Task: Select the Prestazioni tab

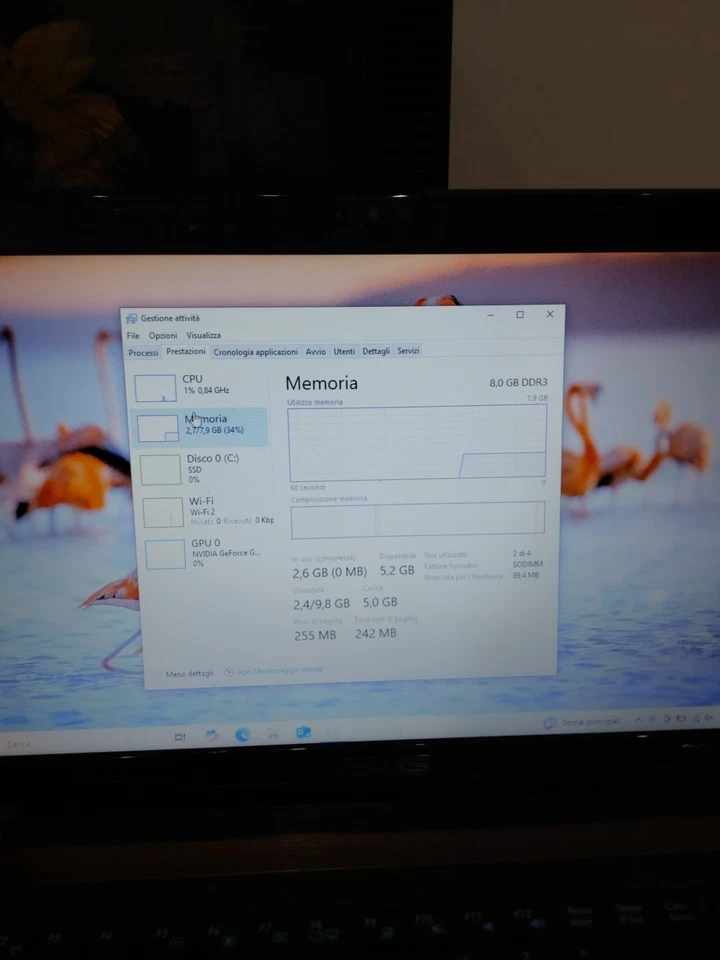Action: (186, 351)
